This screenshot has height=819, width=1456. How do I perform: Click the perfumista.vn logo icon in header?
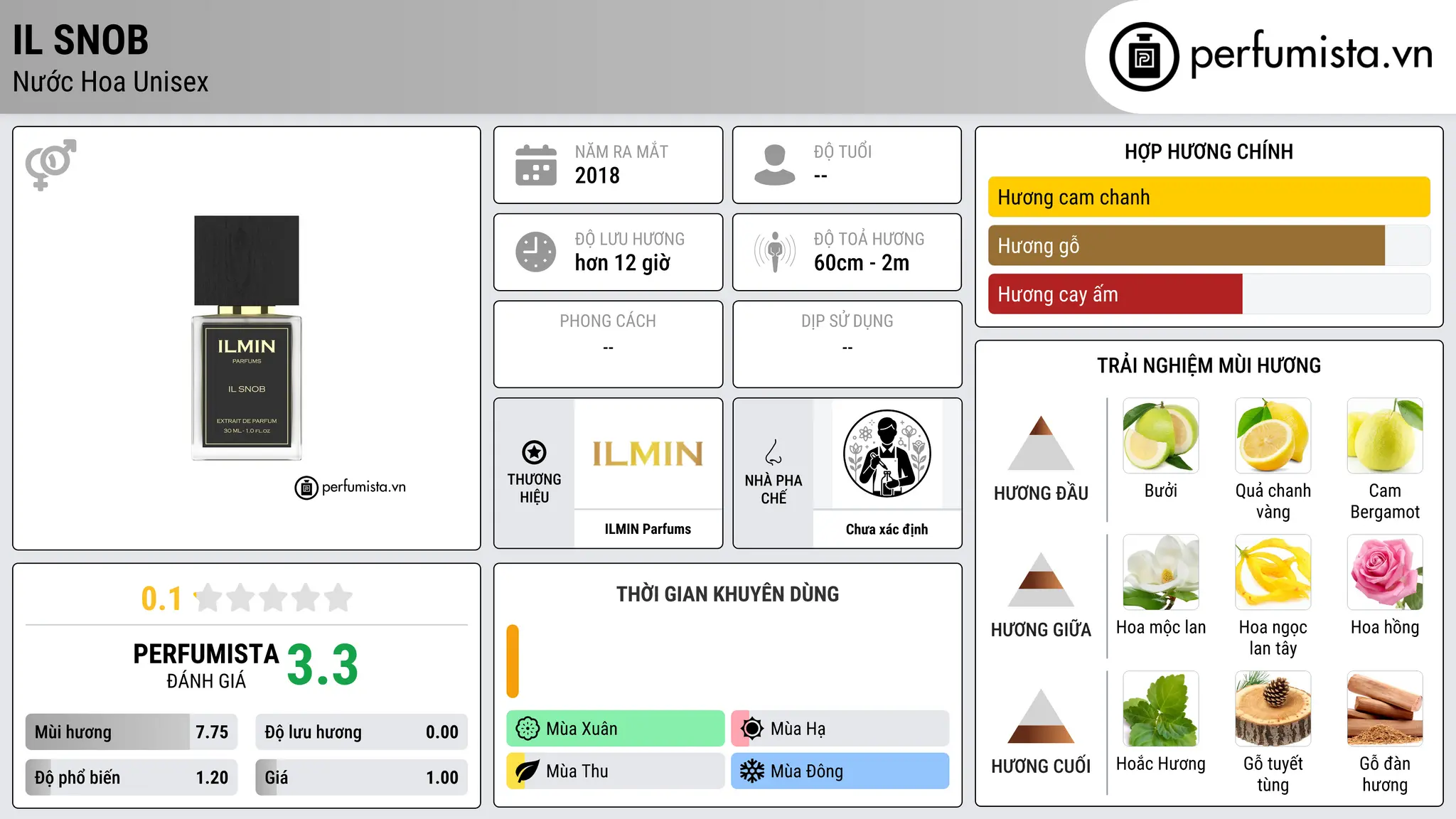[x=1144, y=57]
